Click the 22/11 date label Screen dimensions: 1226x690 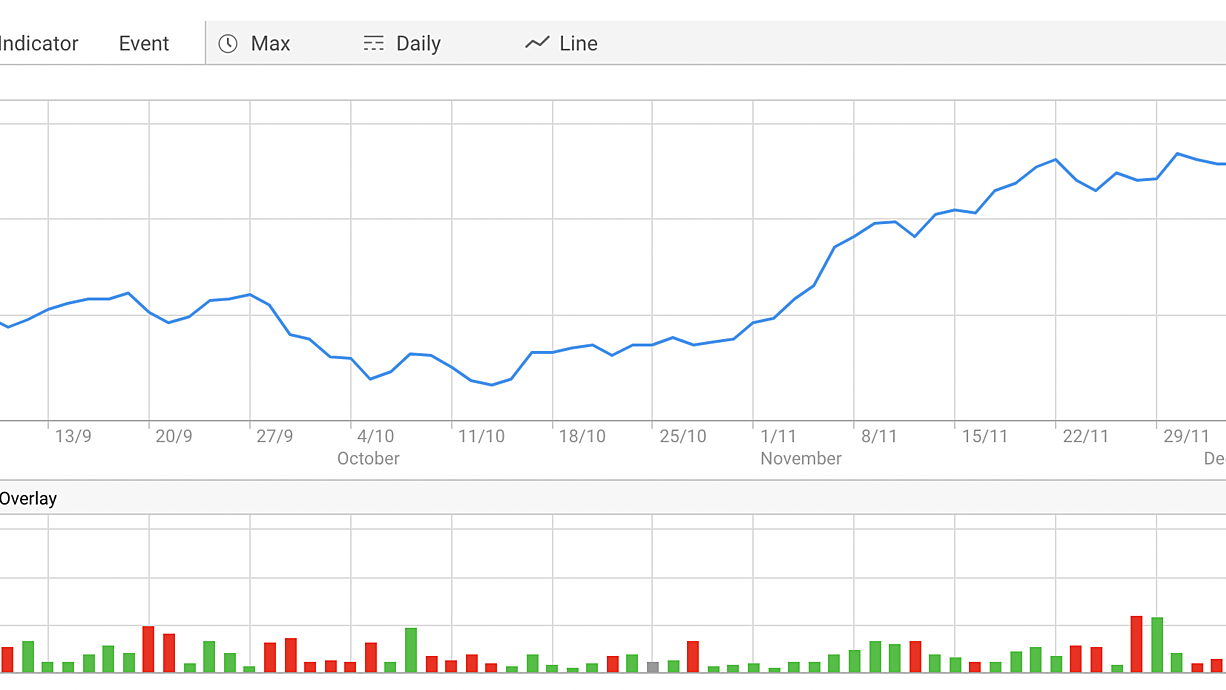point(1086,436)
